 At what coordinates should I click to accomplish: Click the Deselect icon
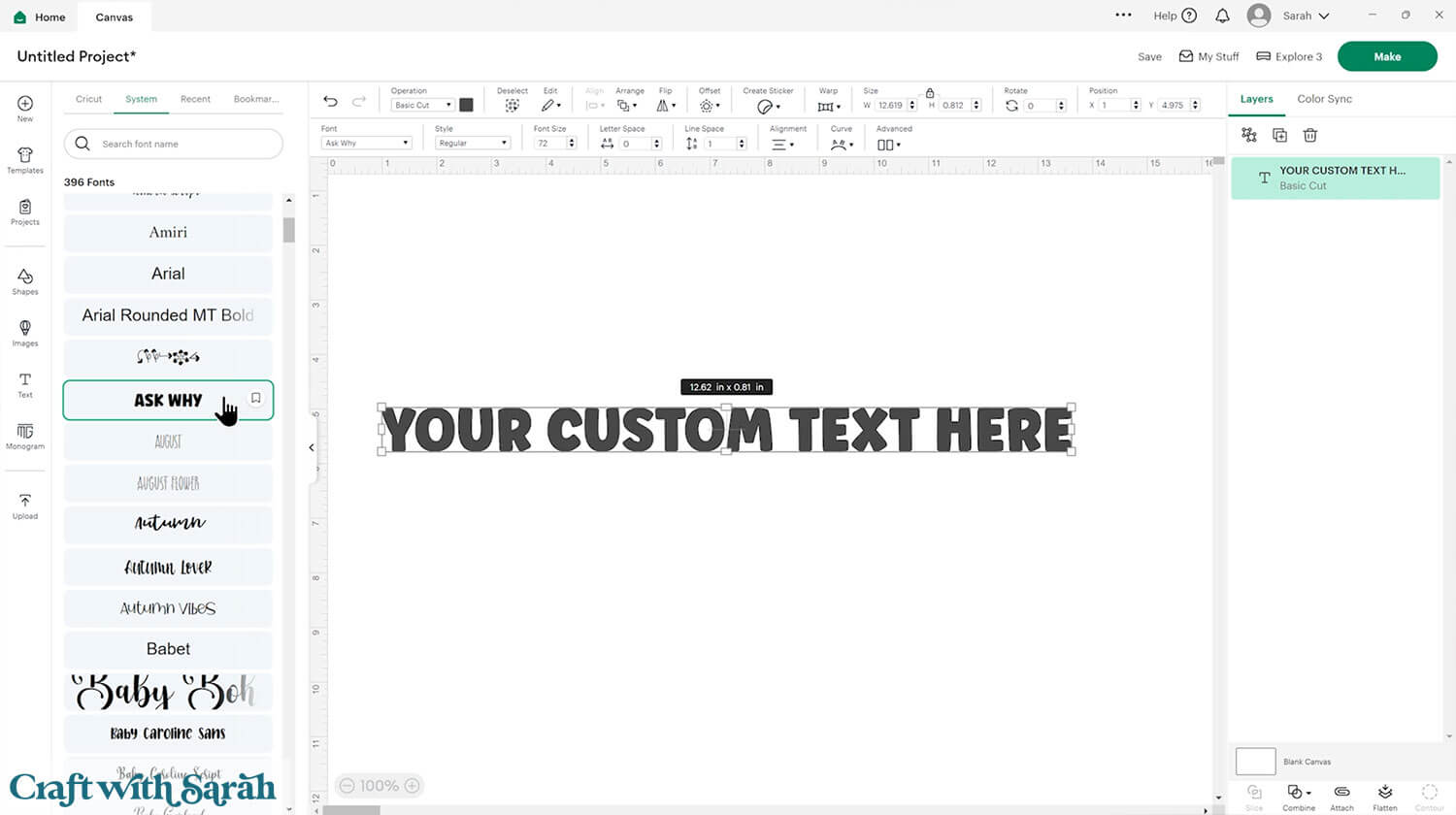pyautogui.click(x=512, y=106)
